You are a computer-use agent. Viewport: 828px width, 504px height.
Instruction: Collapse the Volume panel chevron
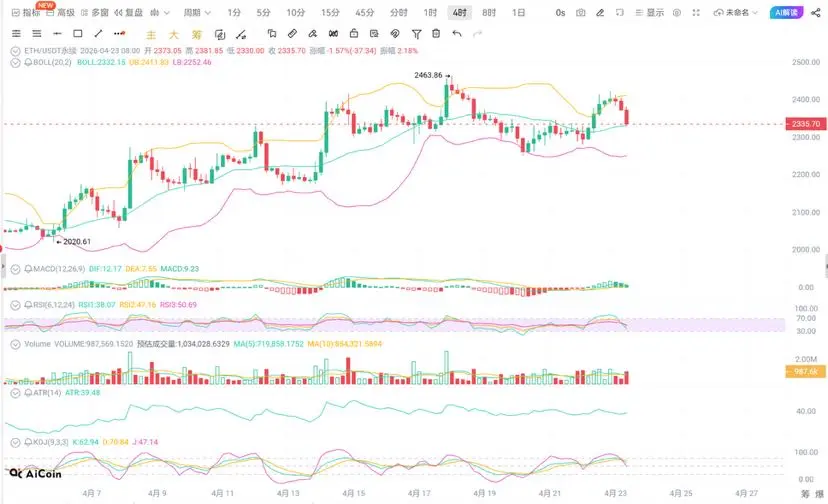[15, 344]
